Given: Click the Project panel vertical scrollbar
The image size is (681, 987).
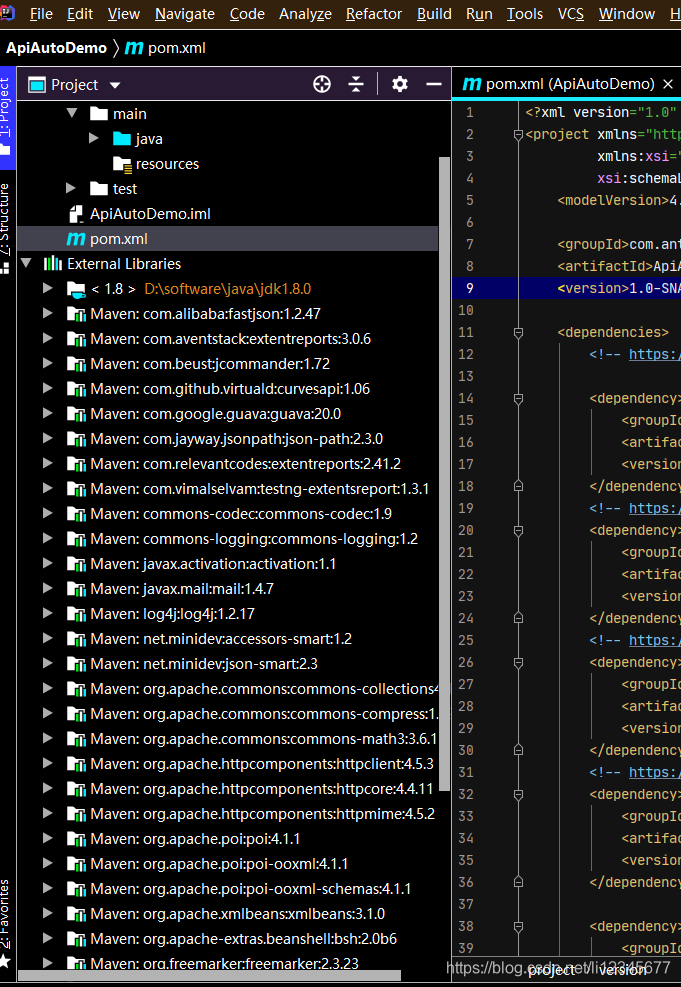Looking at the screenshot, I should (x=444, y=472).
